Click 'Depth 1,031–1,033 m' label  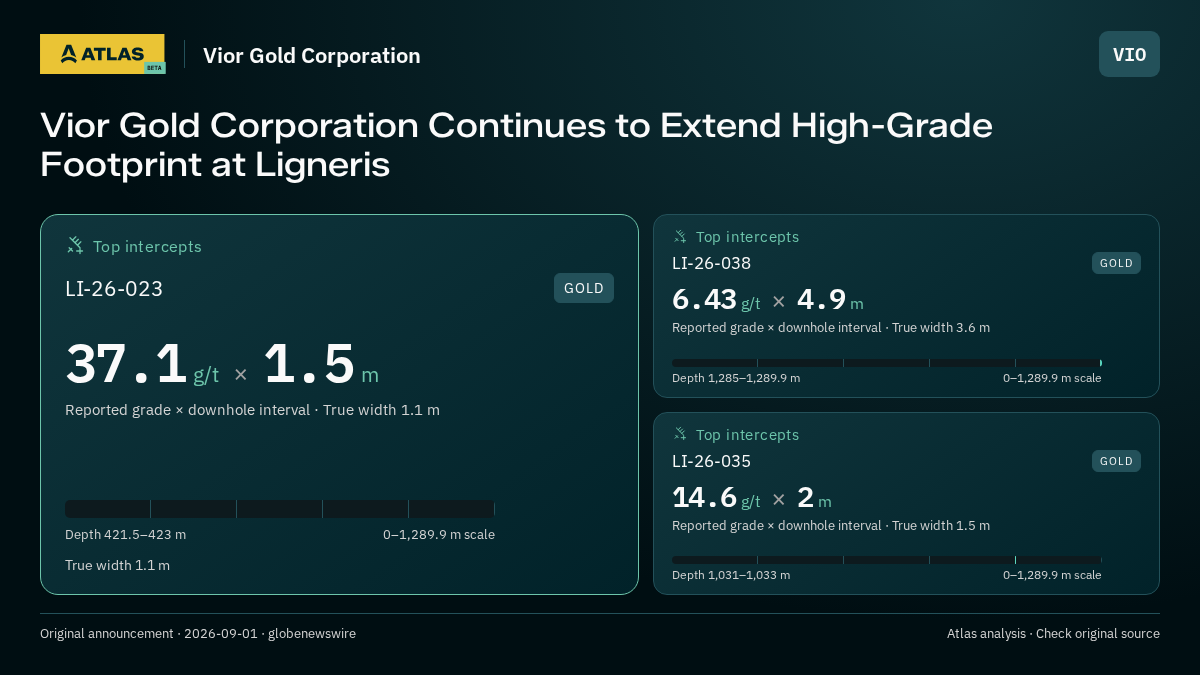[x=731, y=575]
